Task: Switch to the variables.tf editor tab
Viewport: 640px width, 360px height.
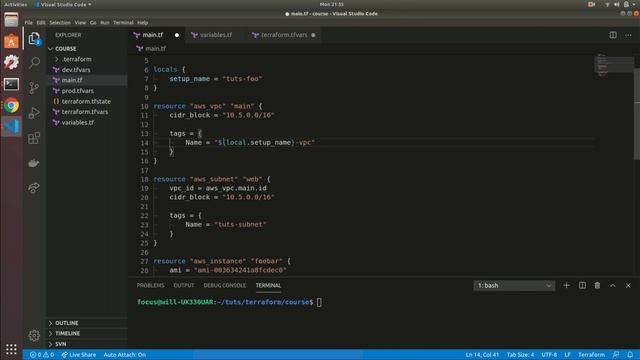Action: coord(216,35)
